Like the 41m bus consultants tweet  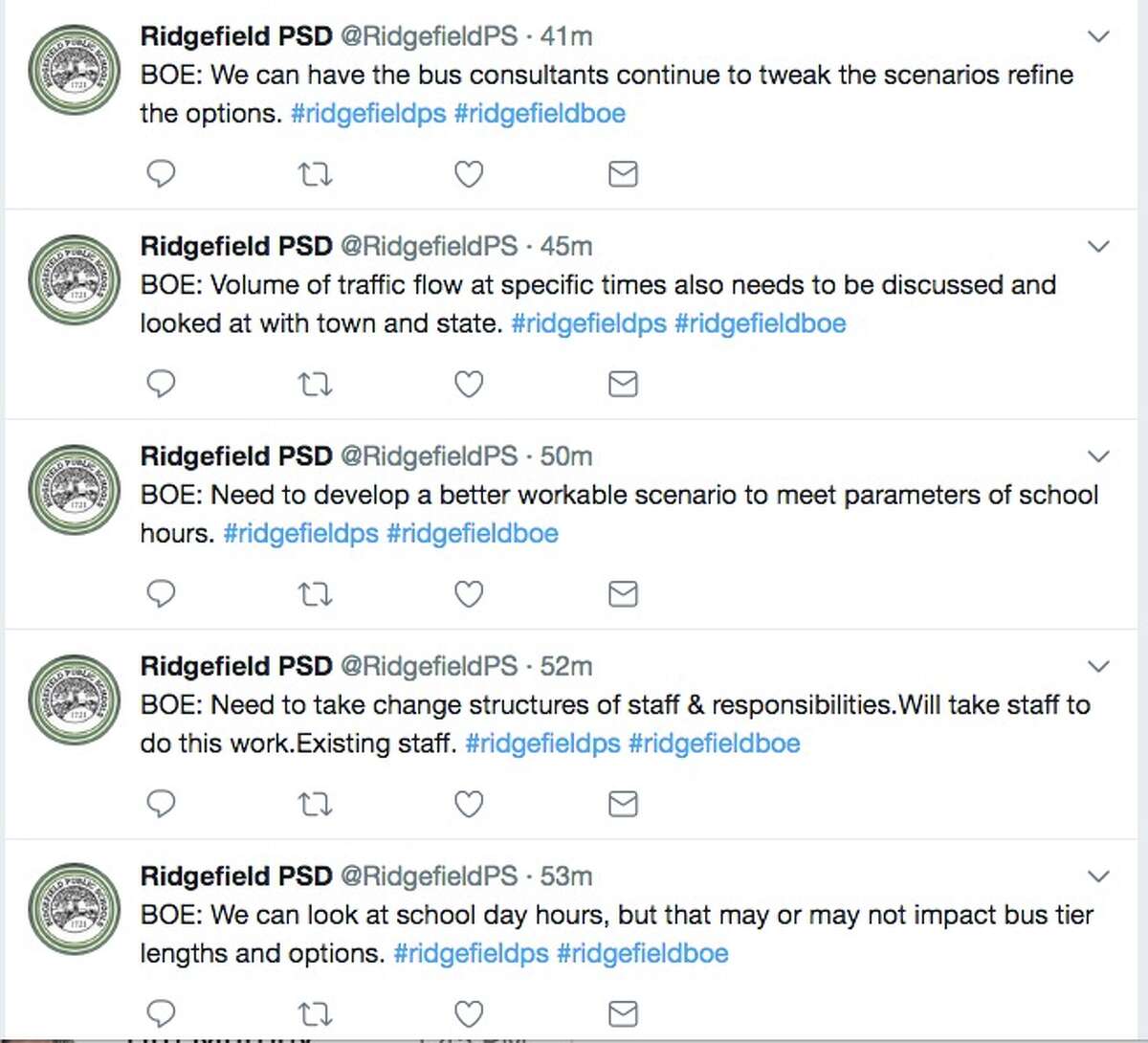click(x=469, y=174)
